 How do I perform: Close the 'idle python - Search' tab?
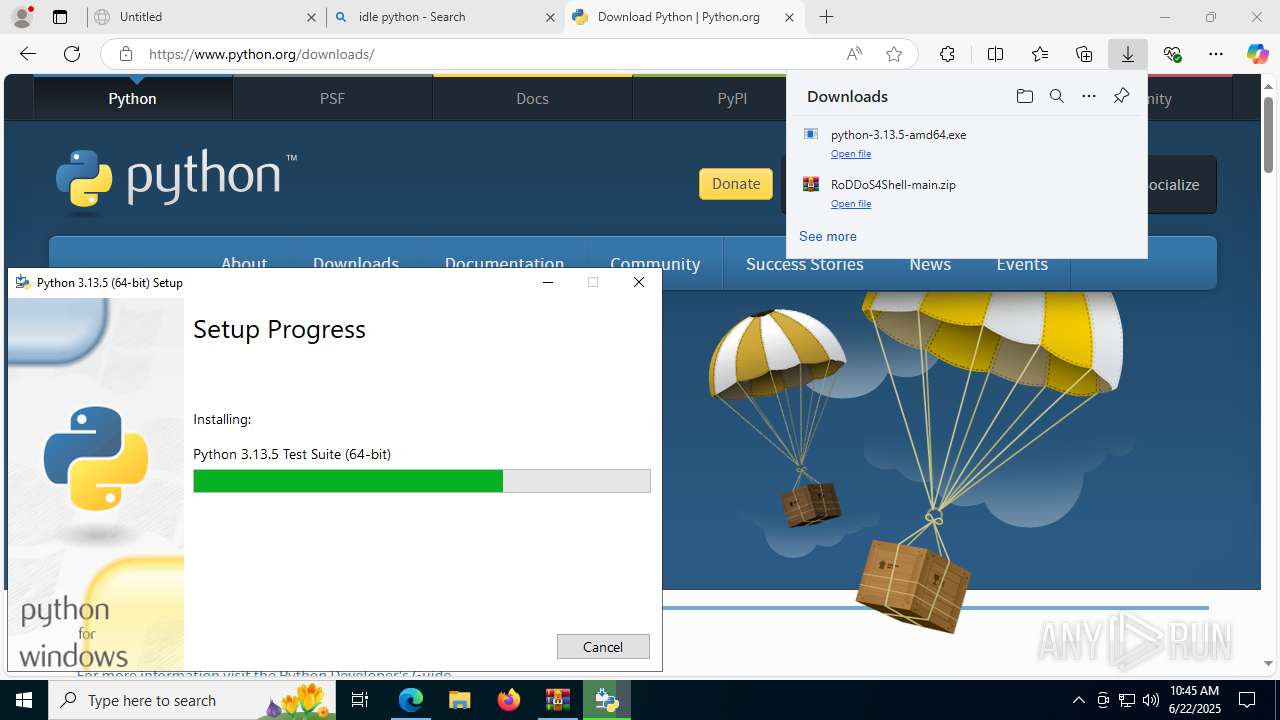click(550, 17)
